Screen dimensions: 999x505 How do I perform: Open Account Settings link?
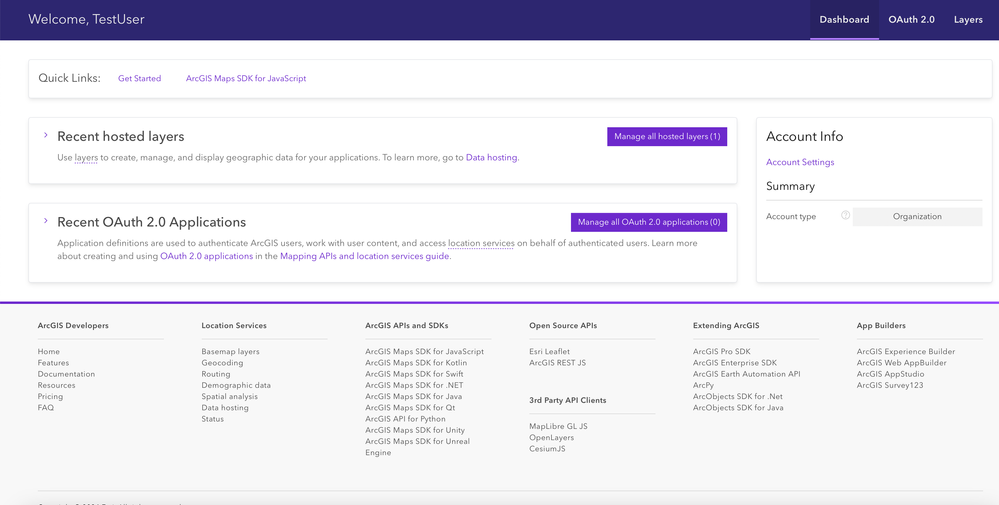click(800, 162)
